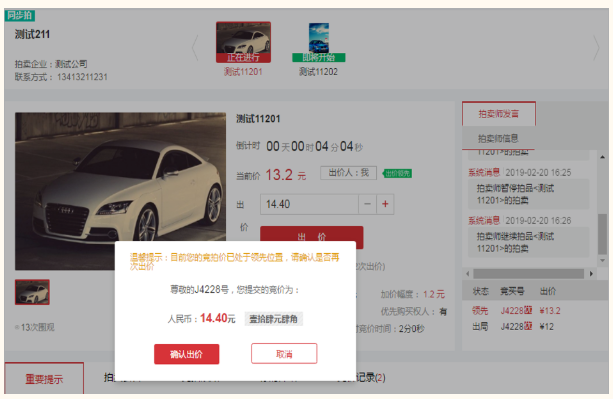613x399 pixels.
Task: Go to next lots with right arrow
Action: click(x=596, y=48)
